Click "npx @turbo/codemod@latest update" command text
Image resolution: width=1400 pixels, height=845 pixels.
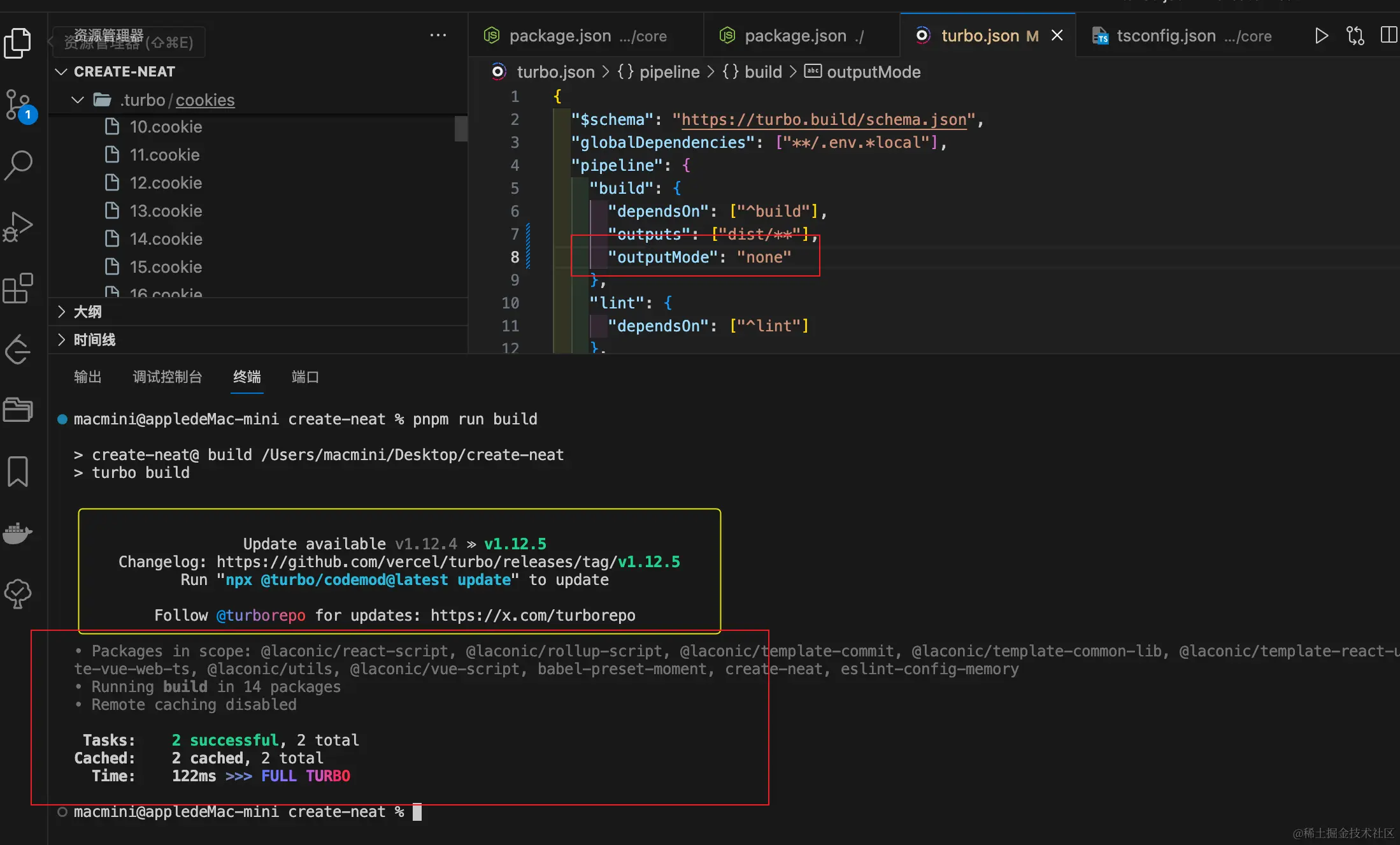[x=368, y=580]
